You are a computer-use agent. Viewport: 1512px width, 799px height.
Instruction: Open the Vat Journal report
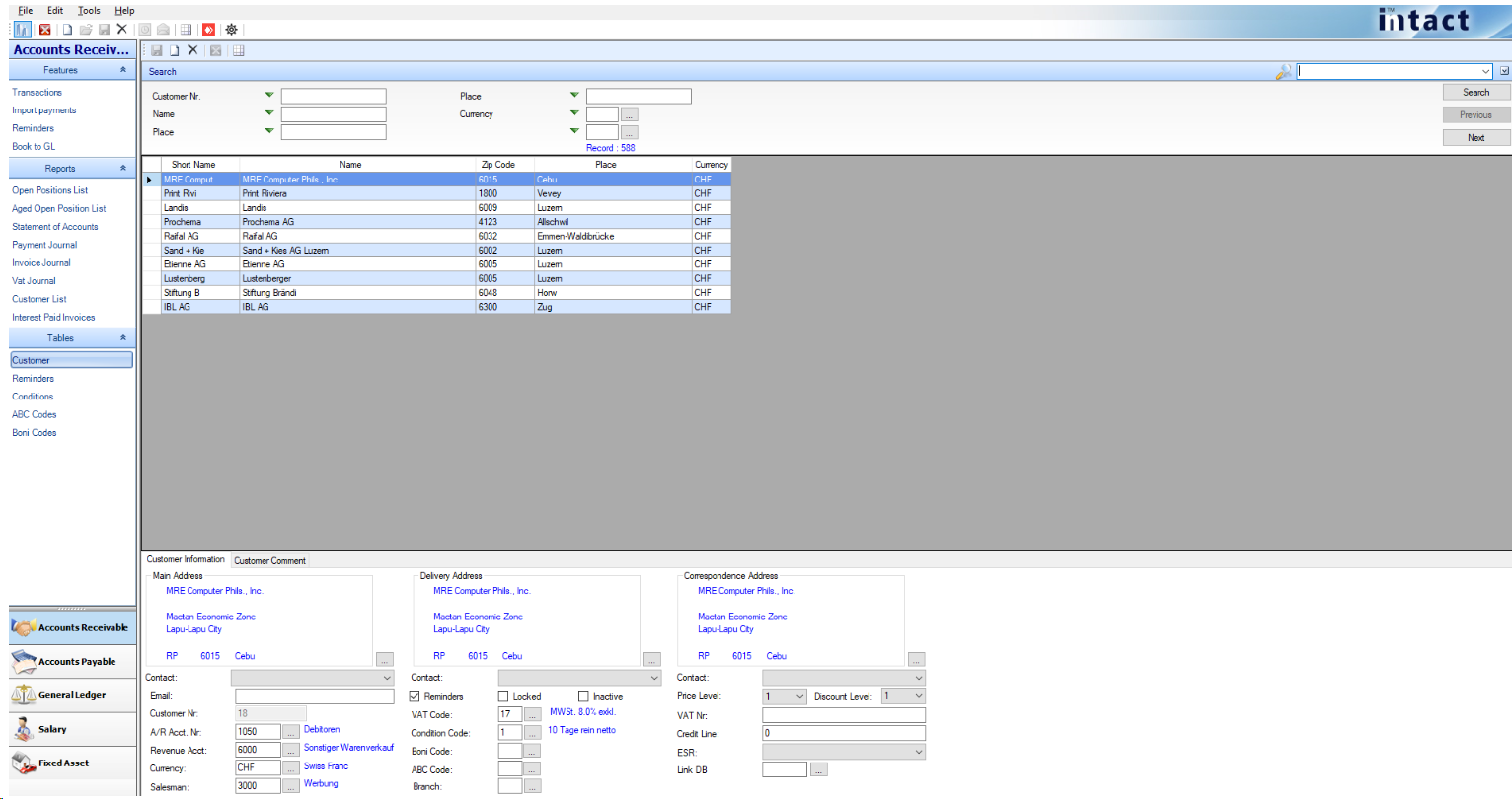pyautogui.click(x=34, y=281)
